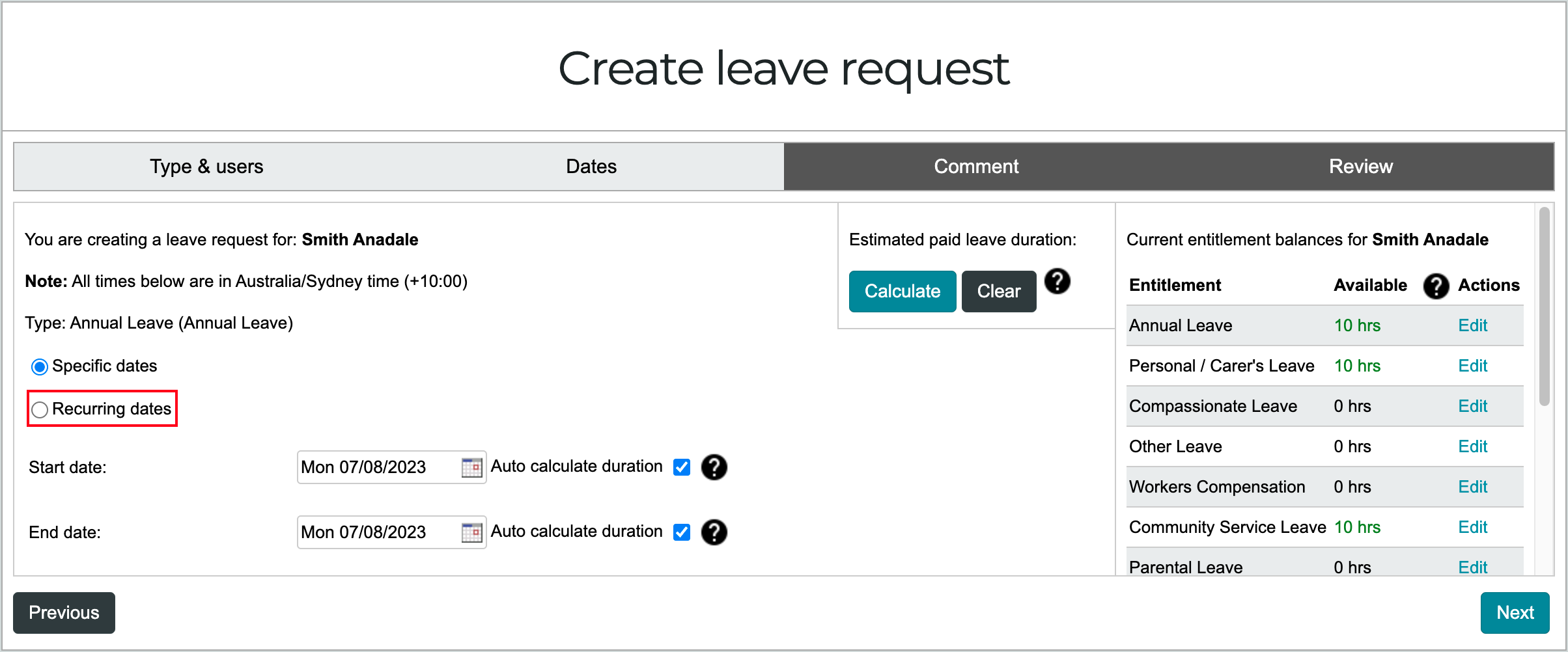Open the End date calendar picker icon
This screenshot has width=1568, height=652.
tap(471, 532)
